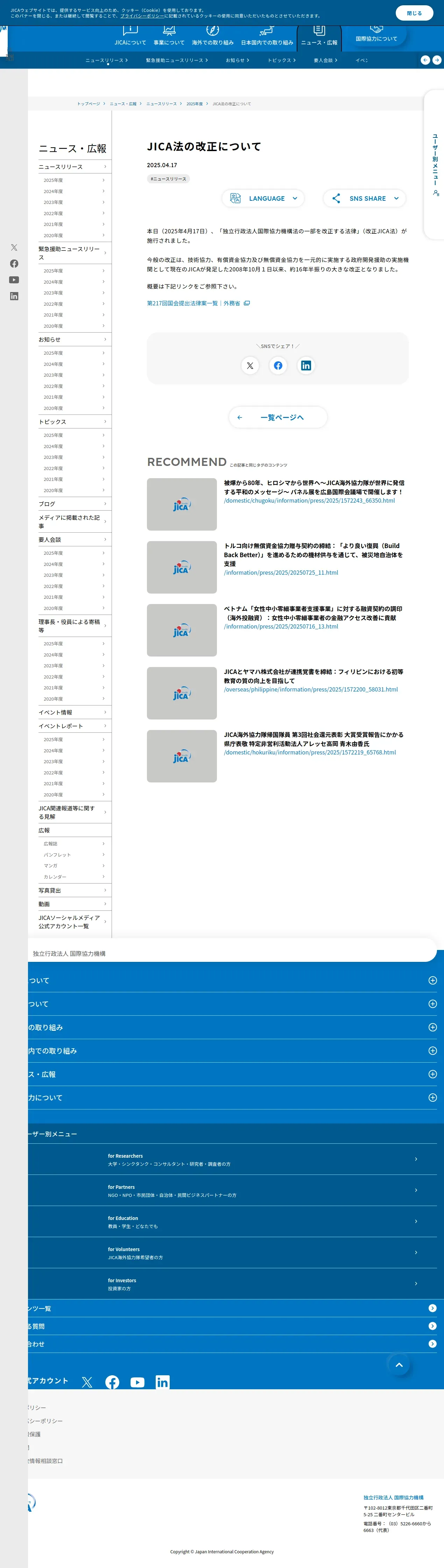Go to トップページ breadcrumb

[x=88, y=104]
